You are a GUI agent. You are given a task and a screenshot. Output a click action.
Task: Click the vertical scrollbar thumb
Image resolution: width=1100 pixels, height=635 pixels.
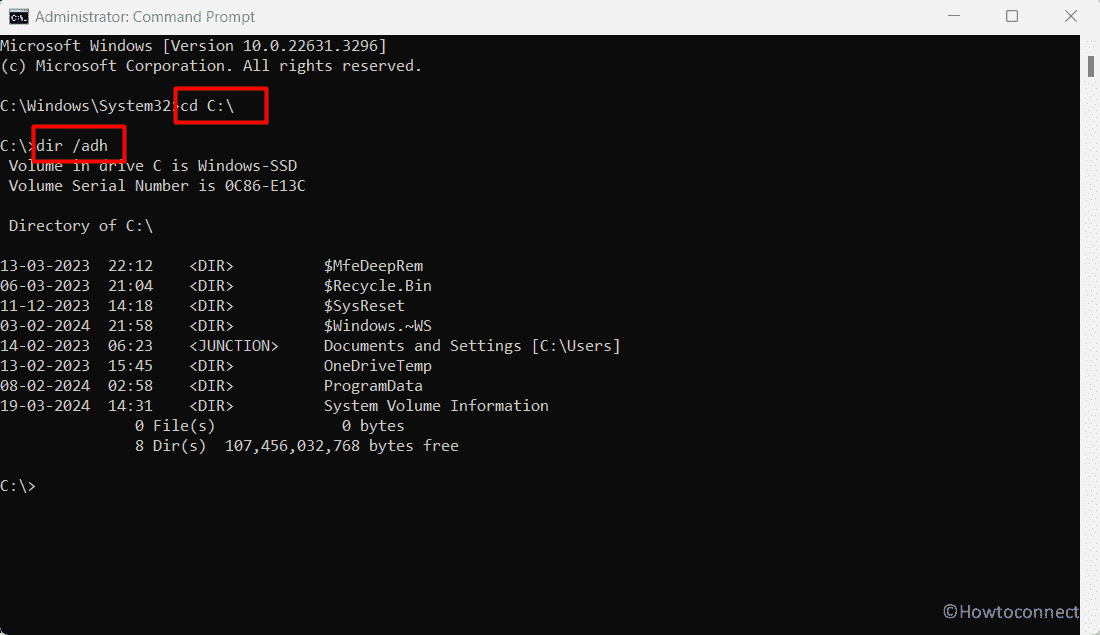tap(1091, 67)
